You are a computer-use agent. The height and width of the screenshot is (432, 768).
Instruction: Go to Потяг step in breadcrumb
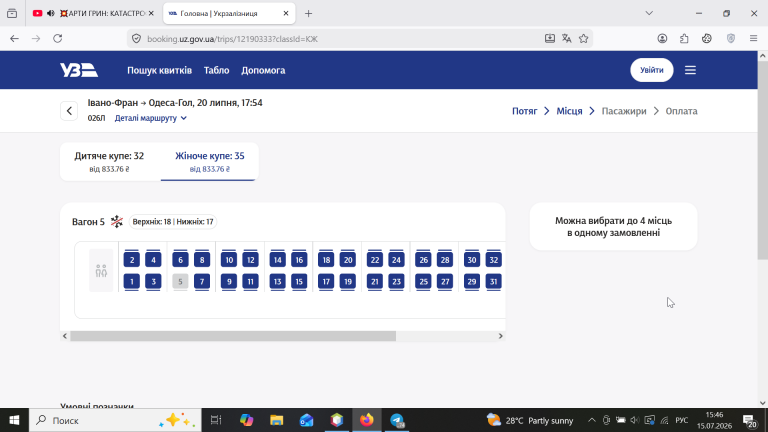(x=525, y=111)
